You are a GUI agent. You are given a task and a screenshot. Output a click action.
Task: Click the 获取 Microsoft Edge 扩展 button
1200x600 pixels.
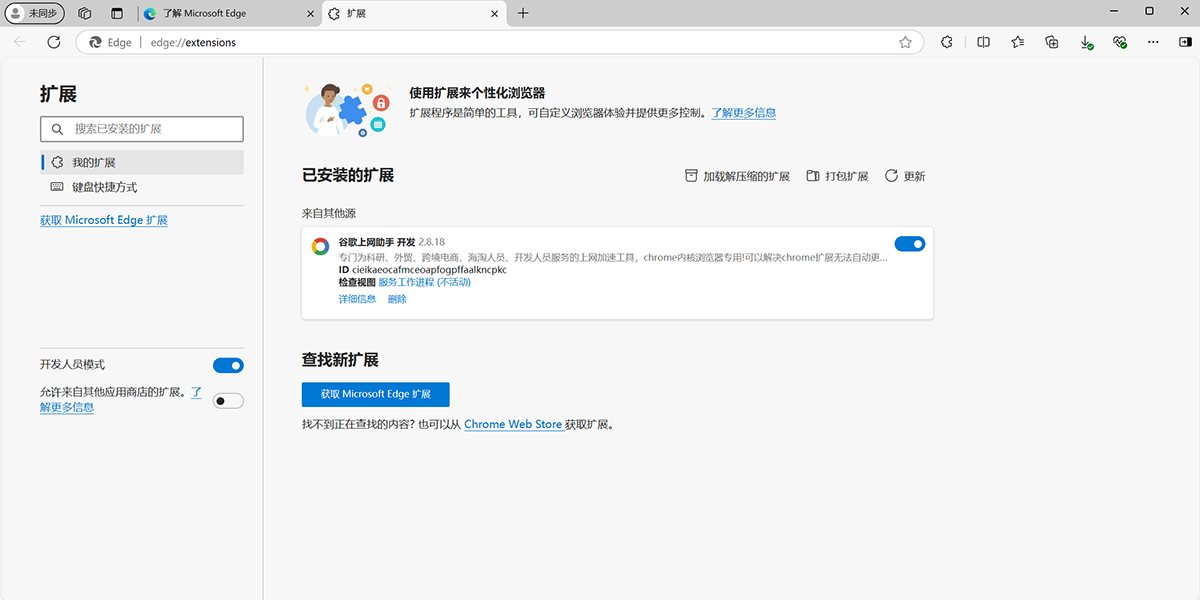pyautogui.click(x=375, y=394)
